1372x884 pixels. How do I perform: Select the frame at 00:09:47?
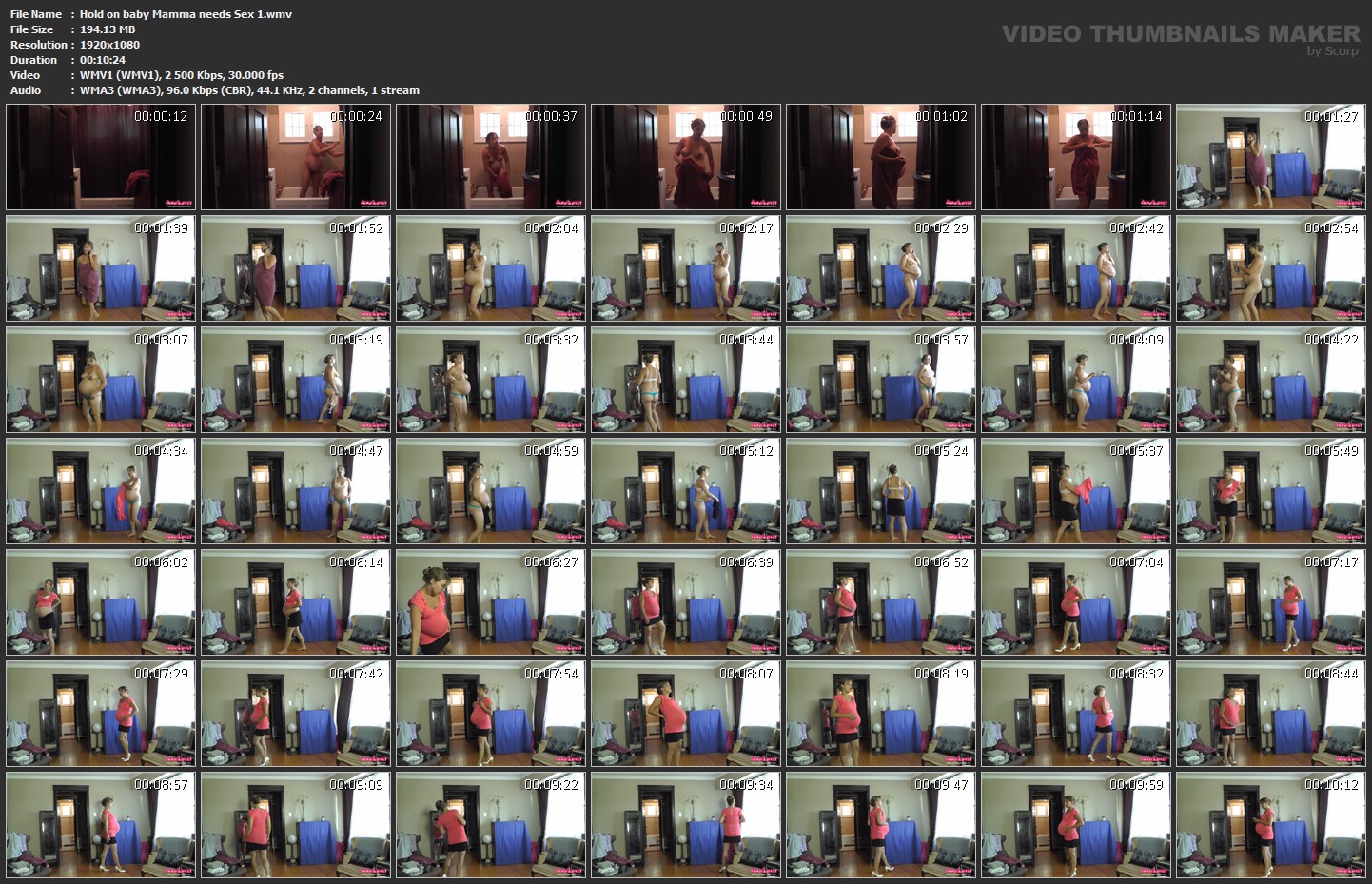[881, 825]
